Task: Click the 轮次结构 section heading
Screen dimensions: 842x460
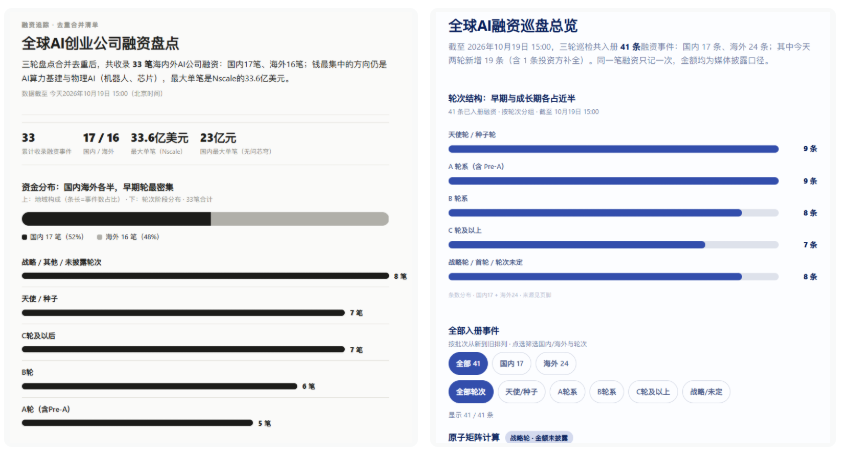Action: click(x=512, y=98)
